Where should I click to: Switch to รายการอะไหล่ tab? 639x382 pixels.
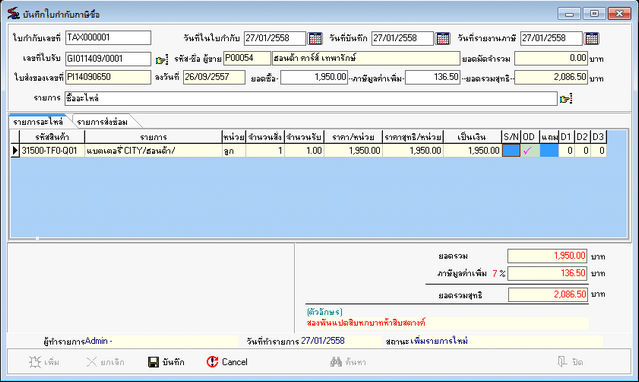pos(37,121)
